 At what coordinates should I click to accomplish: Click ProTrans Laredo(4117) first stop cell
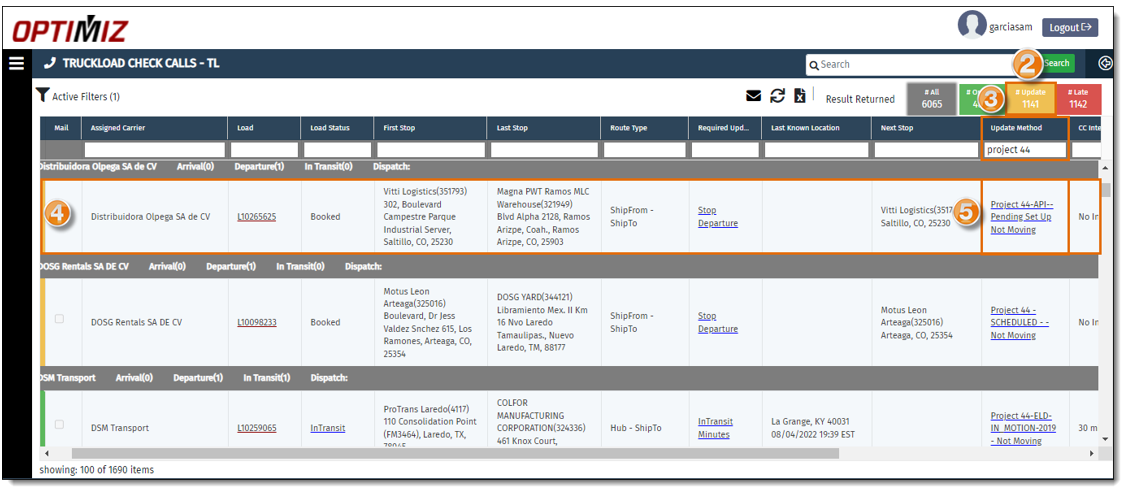click(428, 425)
